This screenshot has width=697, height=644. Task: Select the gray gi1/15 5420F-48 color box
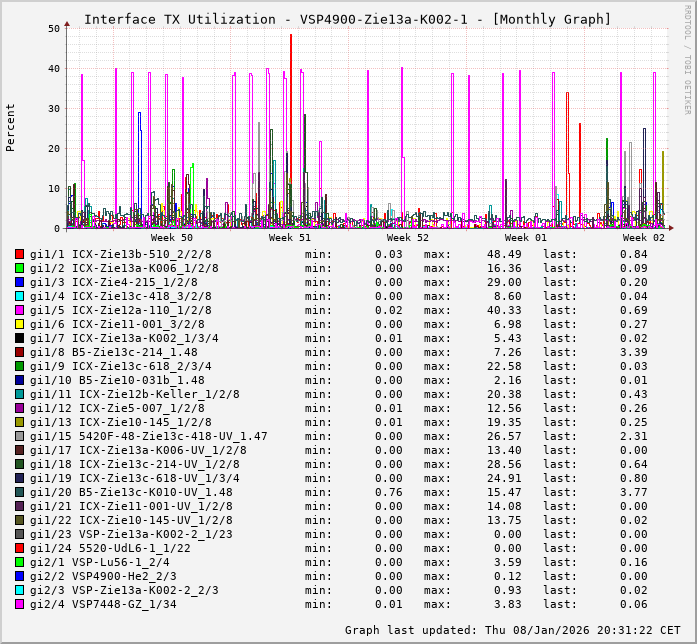[x=20, y=436]
